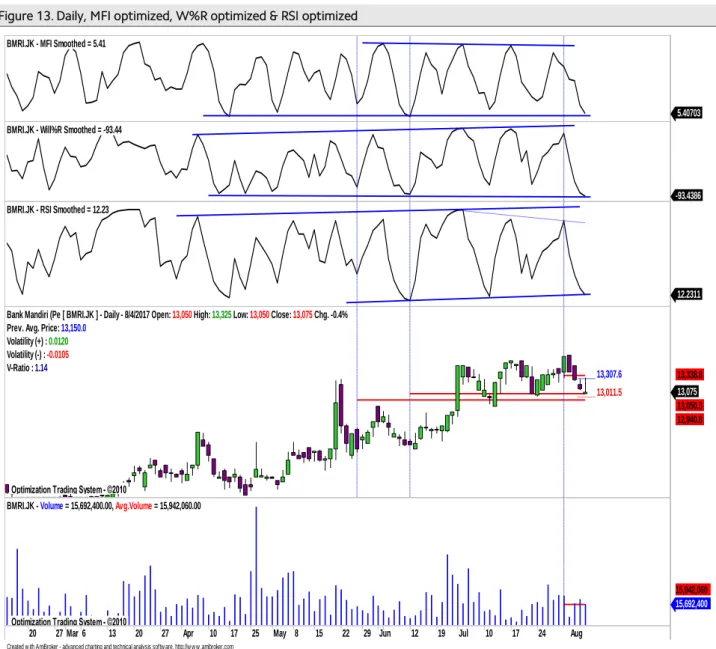Click the red 13,011.5 price level label
The height and width of the screenshot is (649, 716).
pos(609,392)
